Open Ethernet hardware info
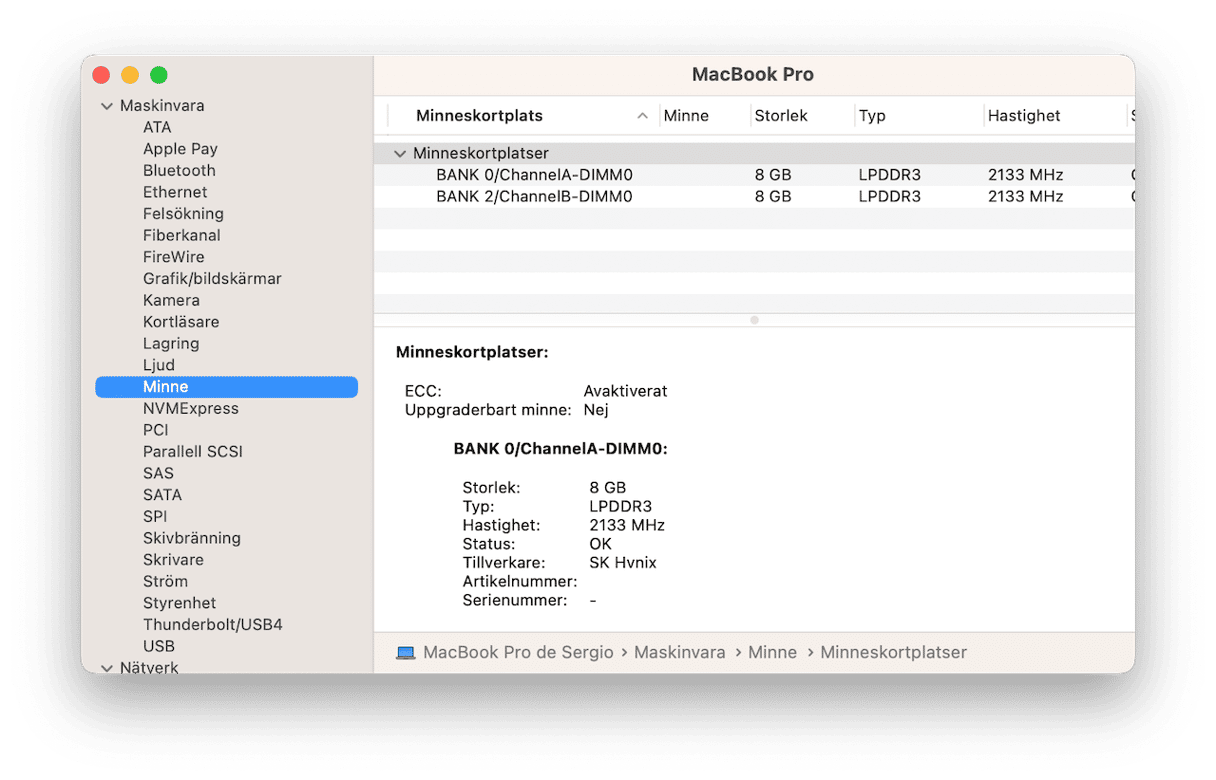The image size is (1216, 780). [x=175, y=192]
